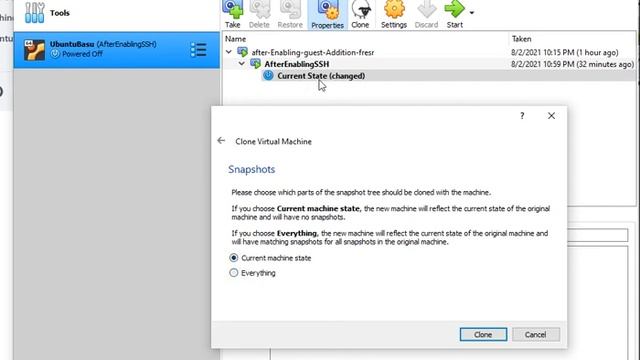Open help for the clone dialog
640x360 pixels.
click(522, 116)
